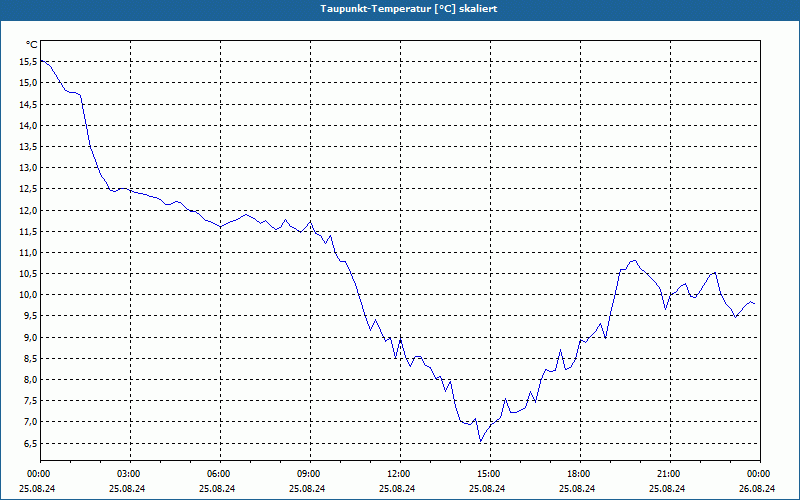
Task: Click the x-axis time label "18:00"
Action: 578,474
